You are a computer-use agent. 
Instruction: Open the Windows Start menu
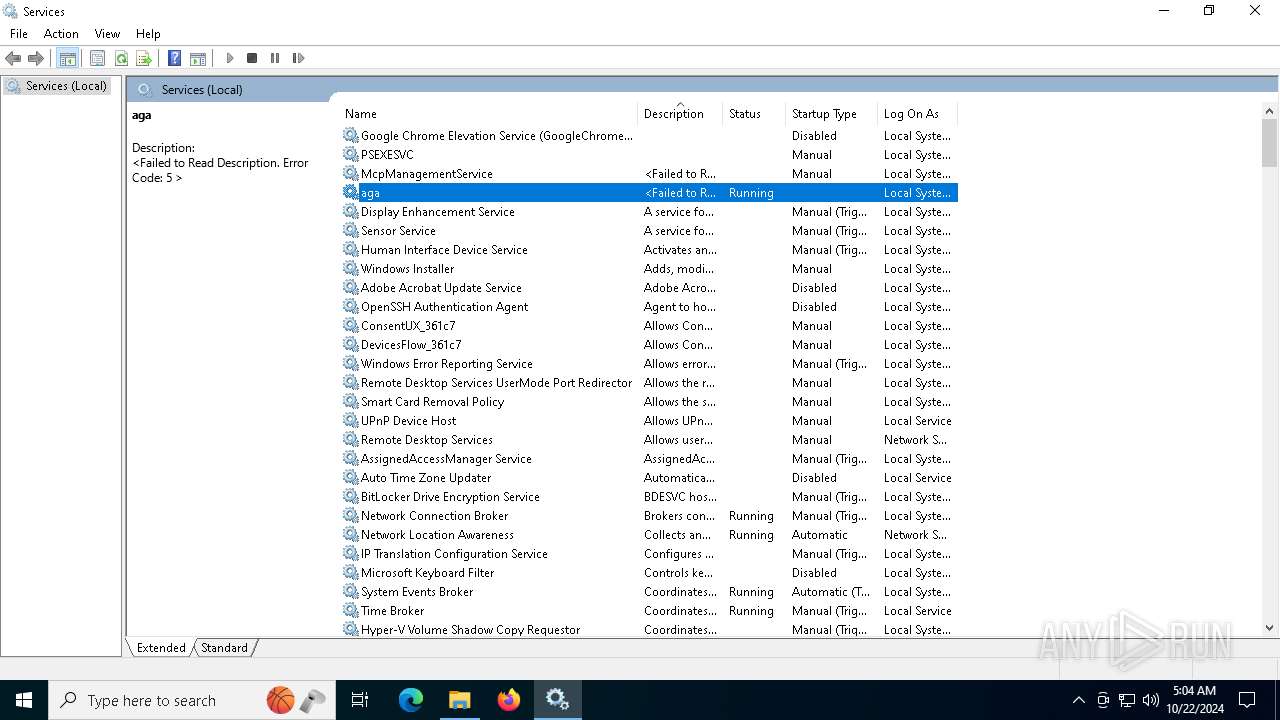24,700
